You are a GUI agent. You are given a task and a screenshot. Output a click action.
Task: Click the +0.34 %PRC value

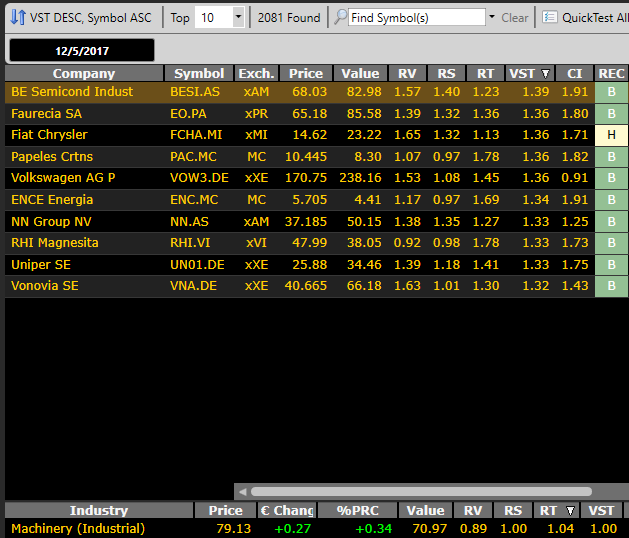(373, 529)
